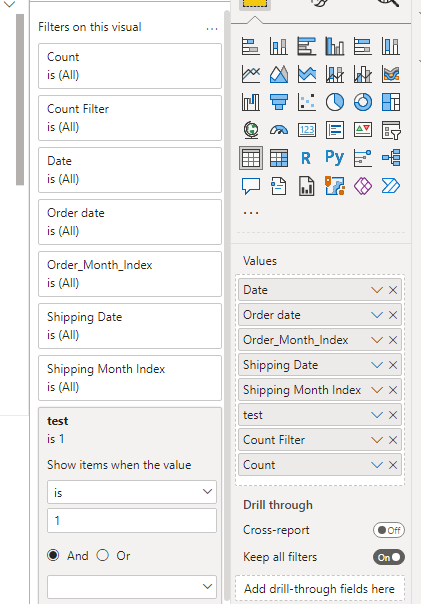Select the Or radio button
The image size is (421, 604).
pos(102,555)
